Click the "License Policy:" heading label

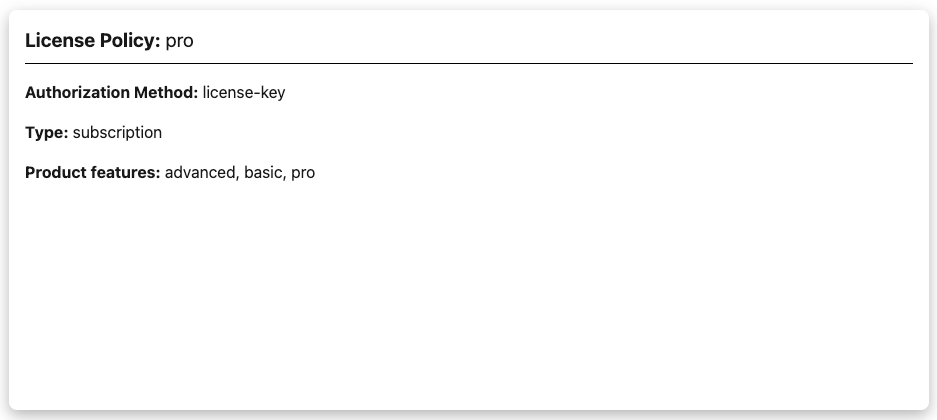(92, 41)
